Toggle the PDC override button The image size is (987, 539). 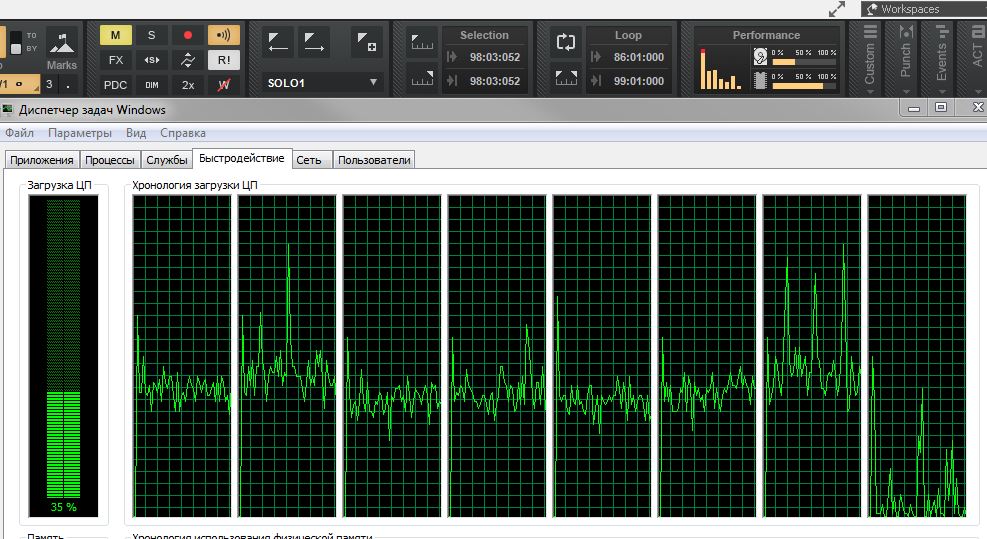tap(115, 84)
